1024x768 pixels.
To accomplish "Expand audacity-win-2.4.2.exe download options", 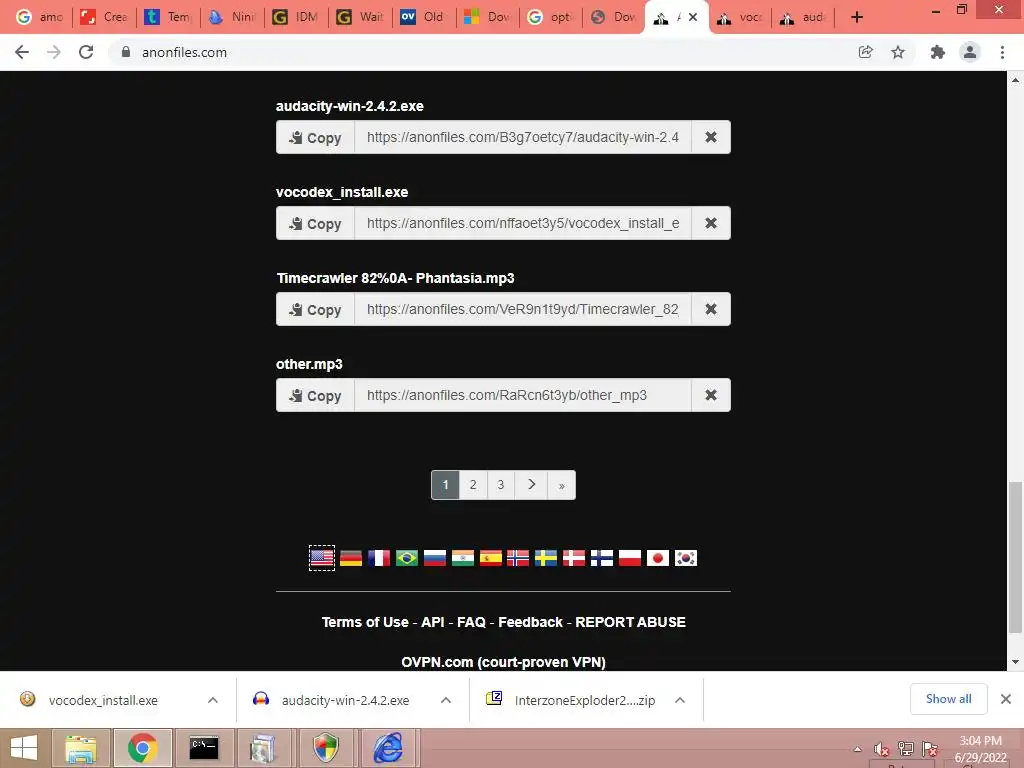I will 446,700.
